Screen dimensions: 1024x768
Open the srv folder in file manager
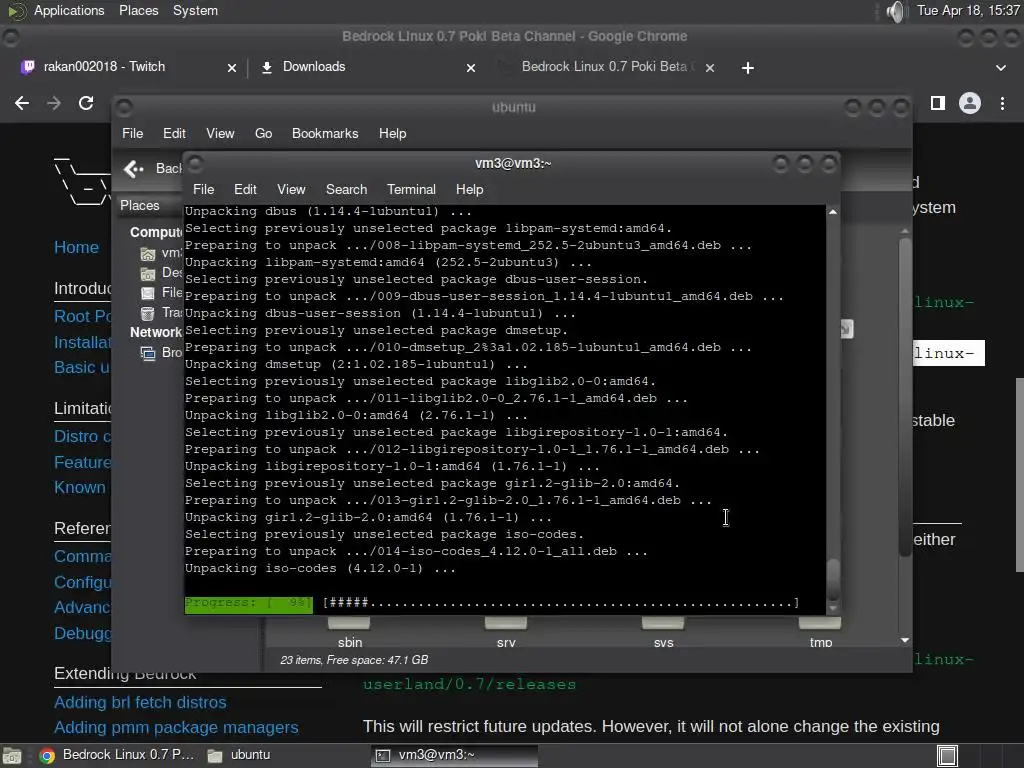point(506,632)
